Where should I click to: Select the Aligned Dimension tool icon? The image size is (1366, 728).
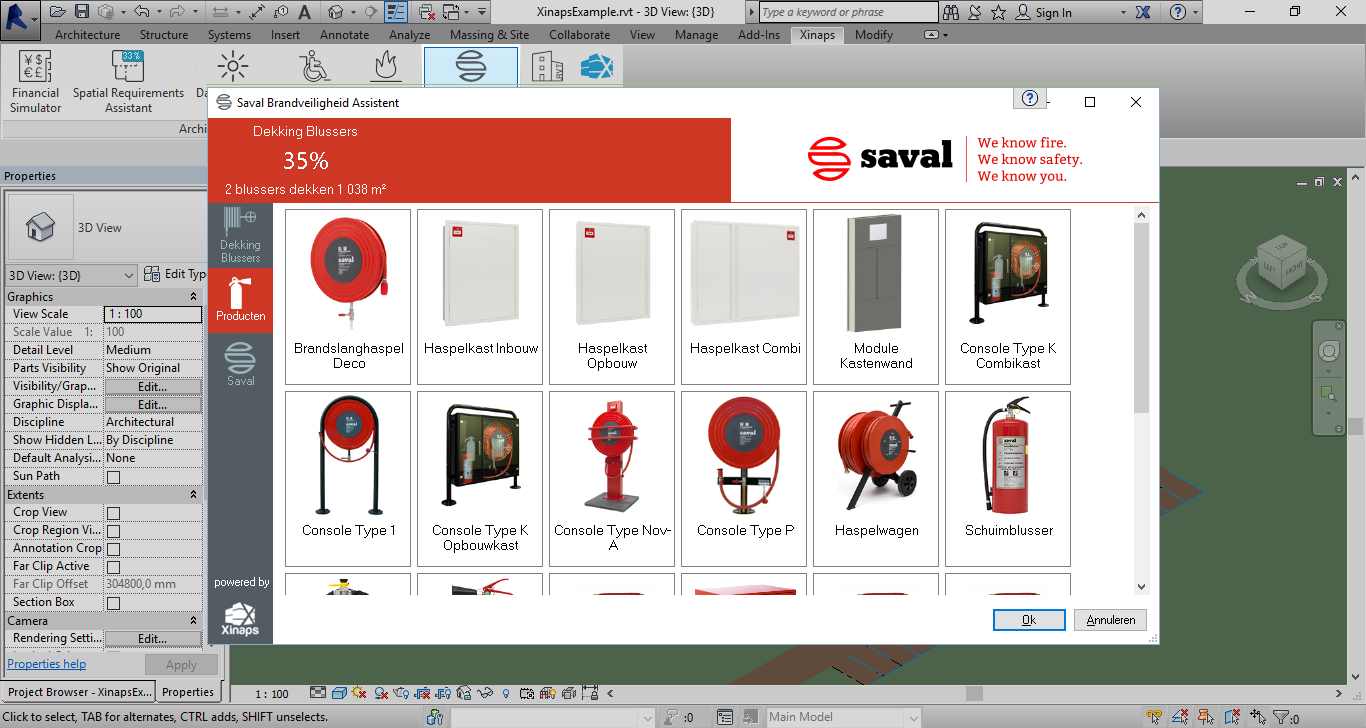[x=257, y=12]
